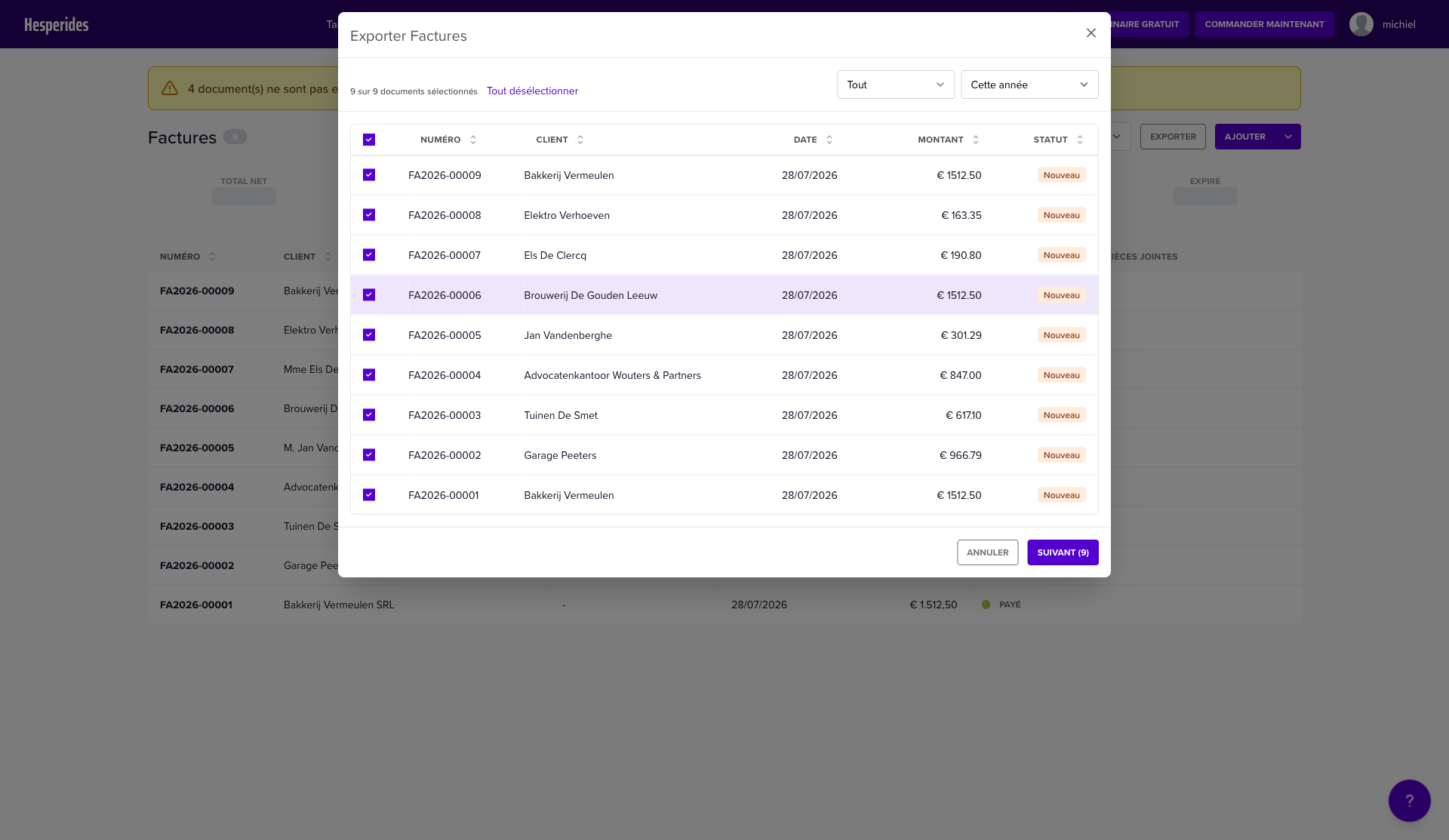Click the Exporter button in background page
This screenshot has width=1449, height=840.
tap(1173, 137)
